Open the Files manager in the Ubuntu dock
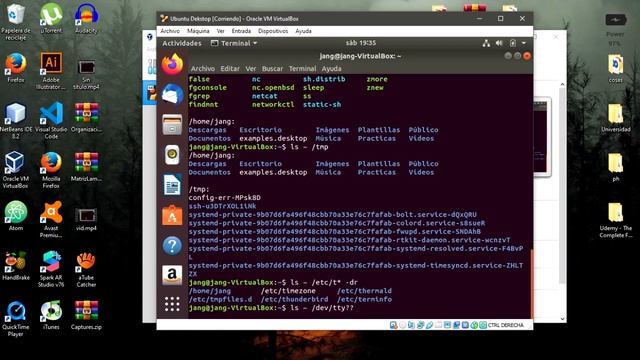 pyautogui.click(x=172, y=124)
